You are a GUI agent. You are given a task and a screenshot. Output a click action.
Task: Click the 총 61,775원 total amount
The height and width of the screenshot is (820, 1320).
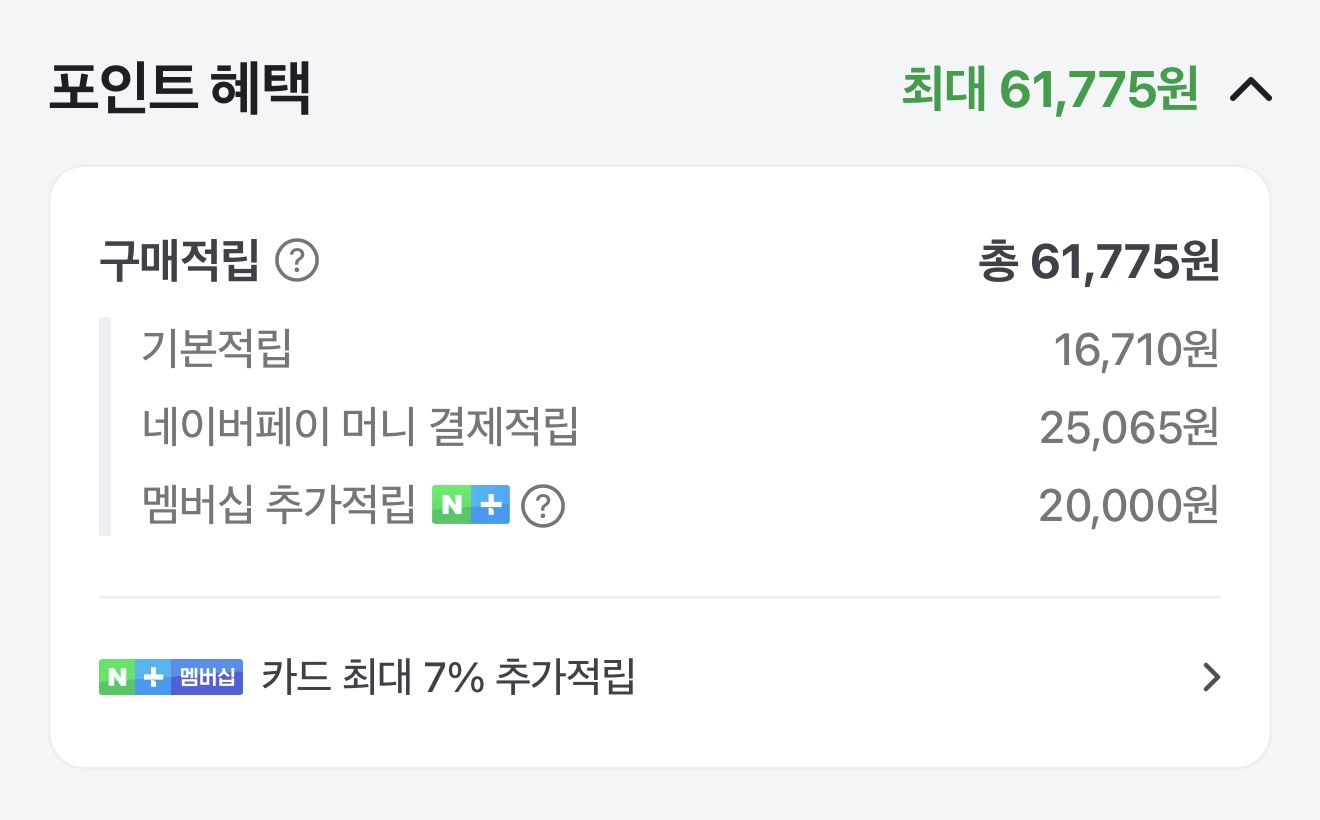[x=1099, y=262]
